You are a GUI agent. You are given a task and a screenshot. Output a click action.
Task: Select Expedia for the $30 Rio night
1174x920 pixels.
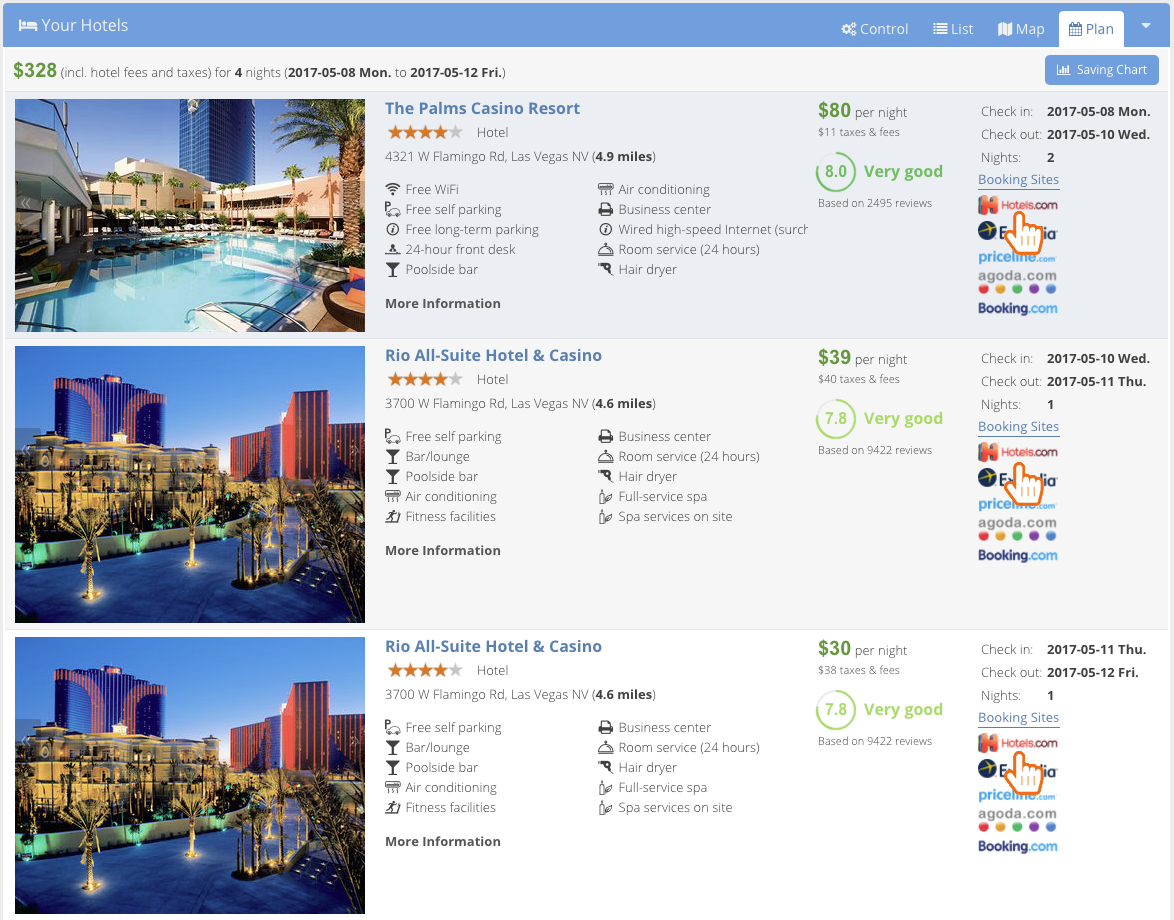point(1018,770)
